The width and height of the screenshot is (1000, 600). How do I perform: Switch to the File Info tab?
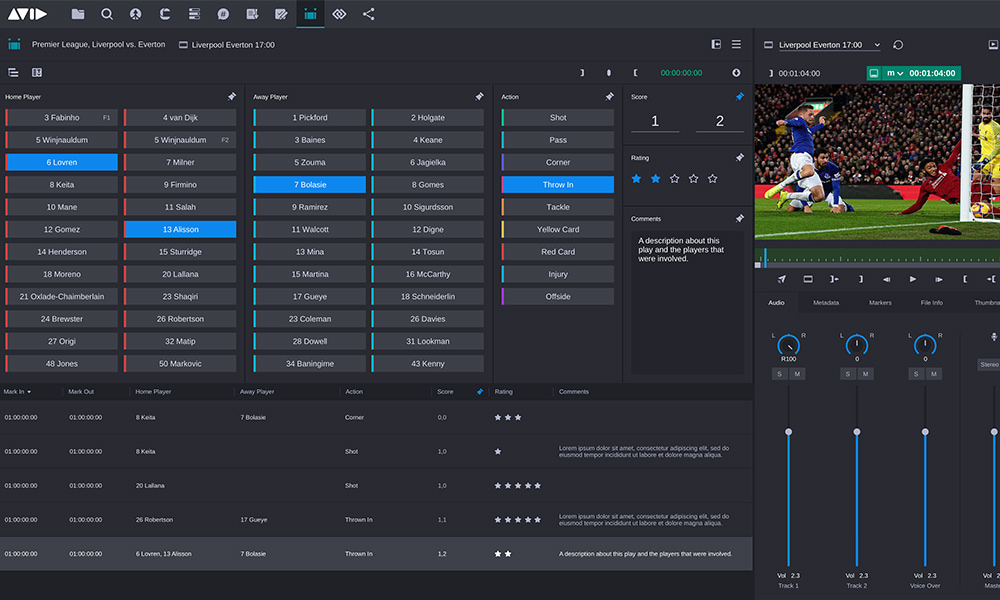click(x=932, y=303)
